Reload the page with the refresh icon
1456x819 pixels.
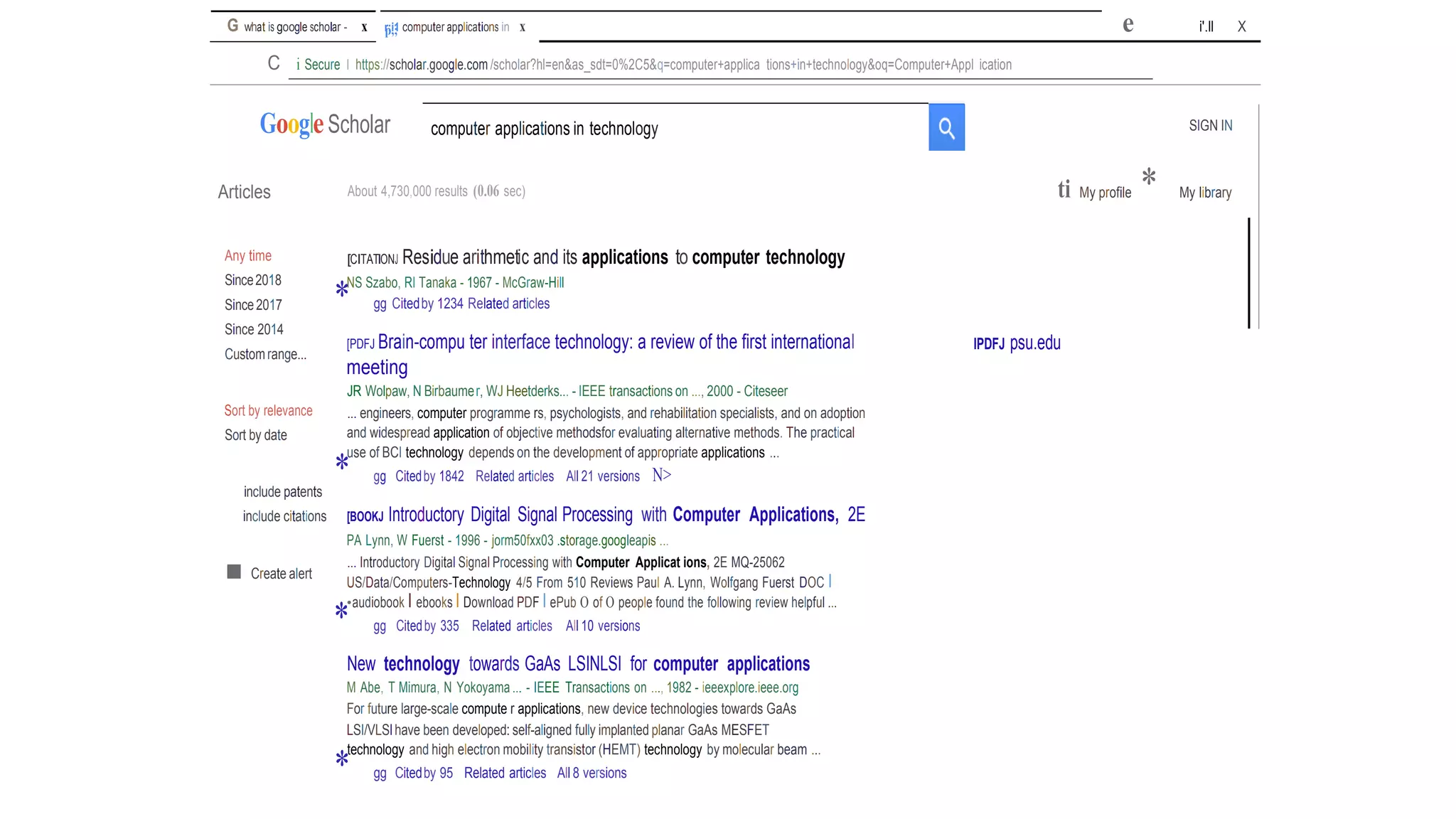coord(274,63)
